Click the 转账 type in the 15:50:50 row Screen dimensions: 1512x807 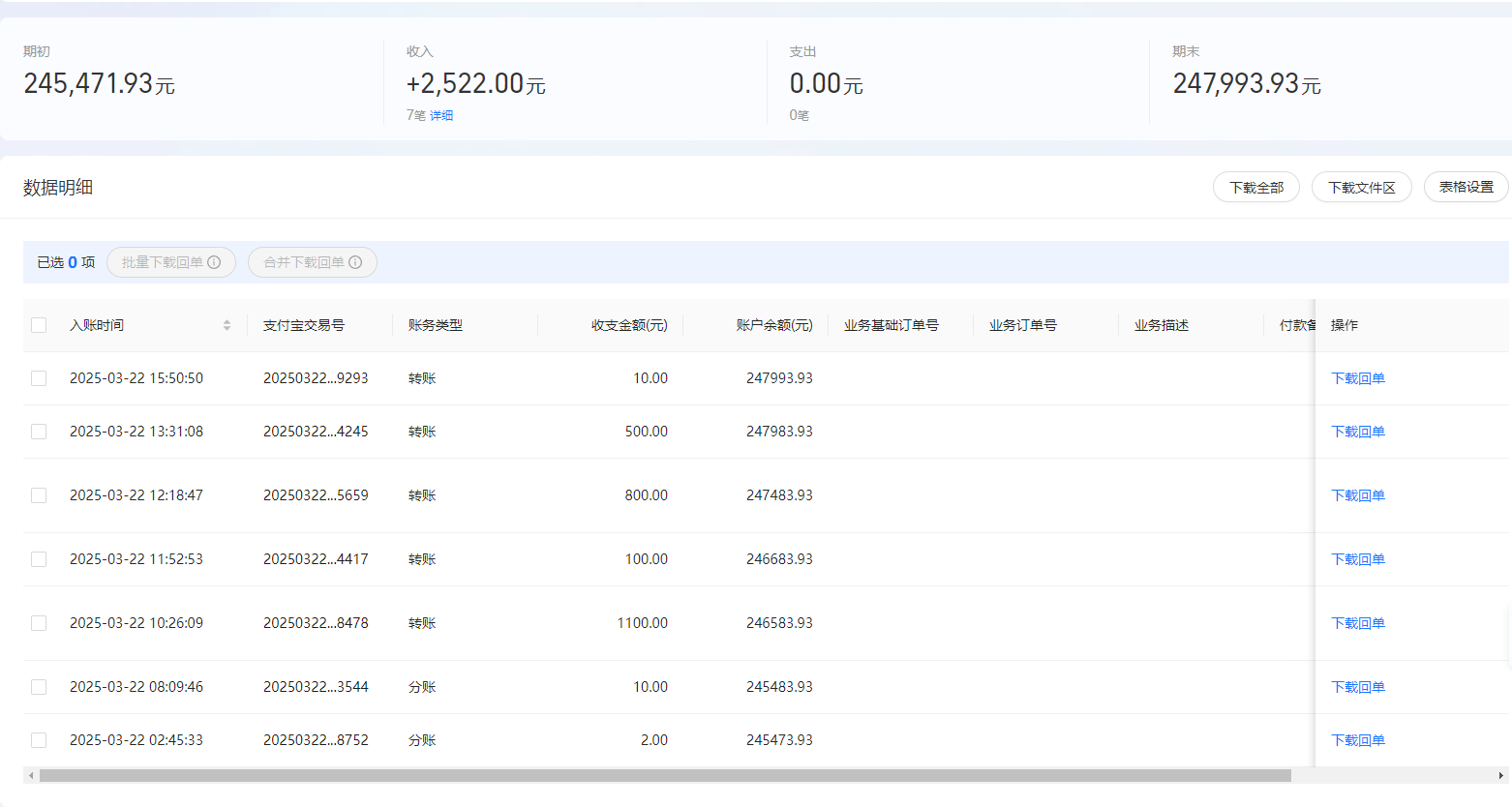(x=422, y=378)
